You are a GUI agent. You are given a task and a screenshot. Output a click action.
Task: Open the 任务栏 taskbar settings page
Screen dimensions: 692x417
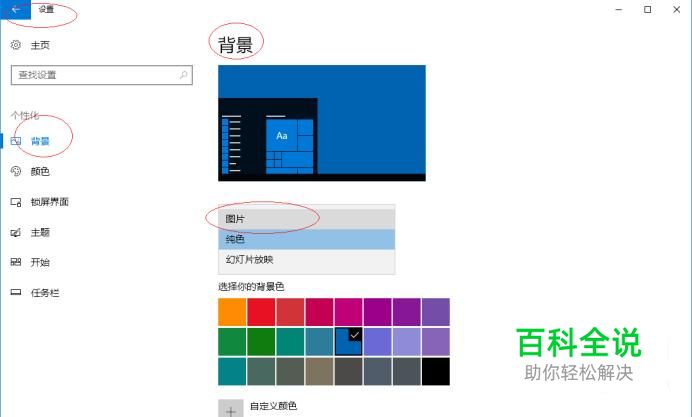pyautogui.click(x=35, y=293)
